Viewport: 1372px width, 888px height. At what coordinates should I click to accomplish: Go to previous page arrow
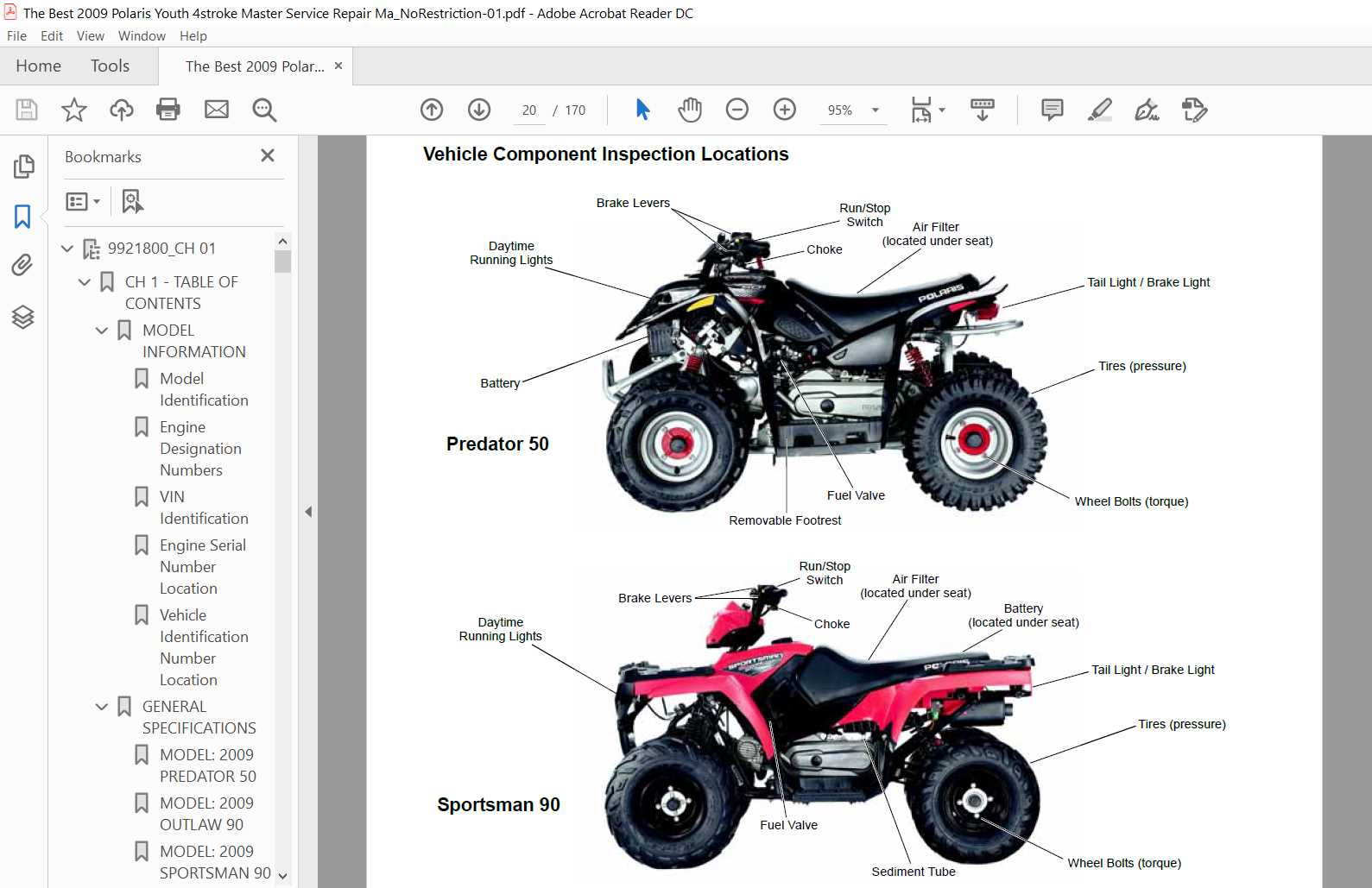(432, 110)
